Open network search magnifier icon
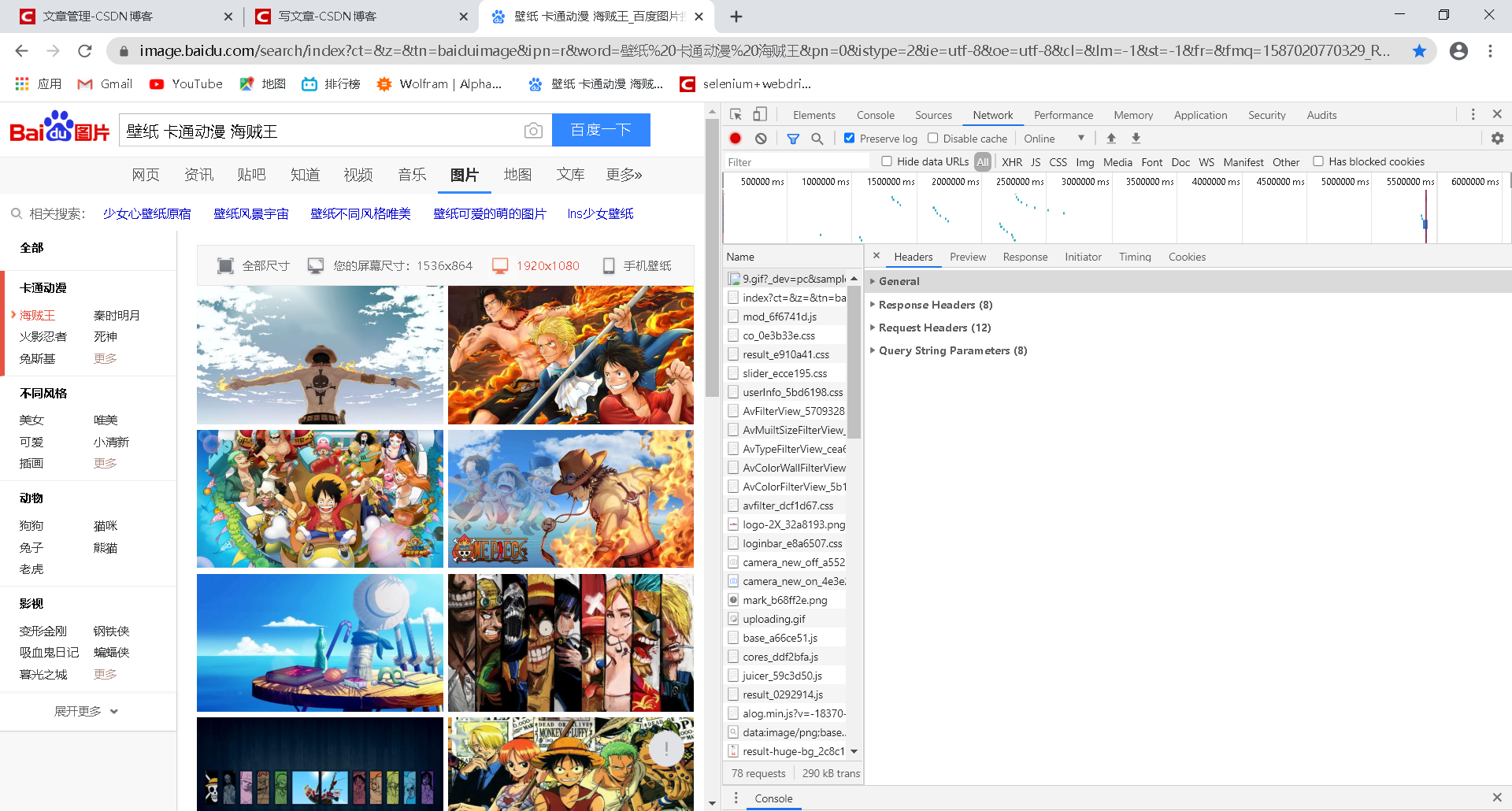This screenshot has height=811, width=1512. click(817, 139)
